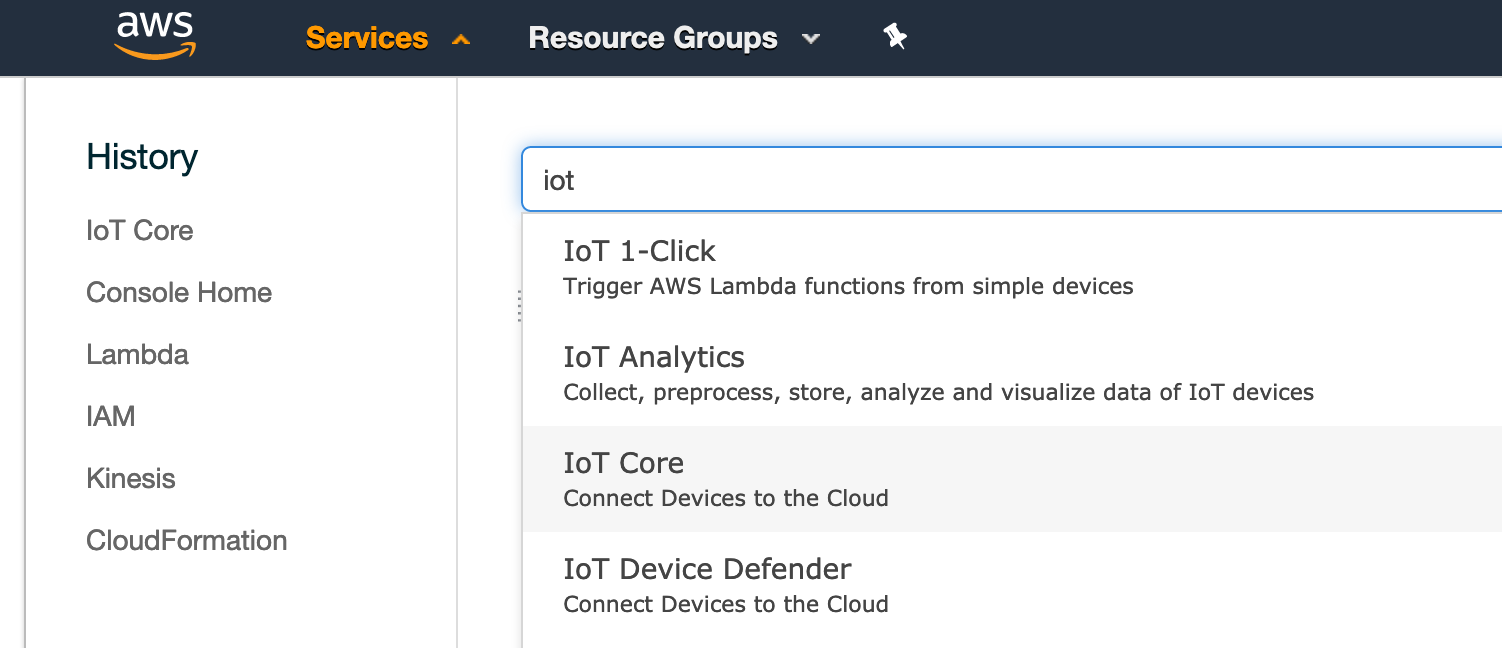Click the pin shortcut icon in the header

point(894,38)
